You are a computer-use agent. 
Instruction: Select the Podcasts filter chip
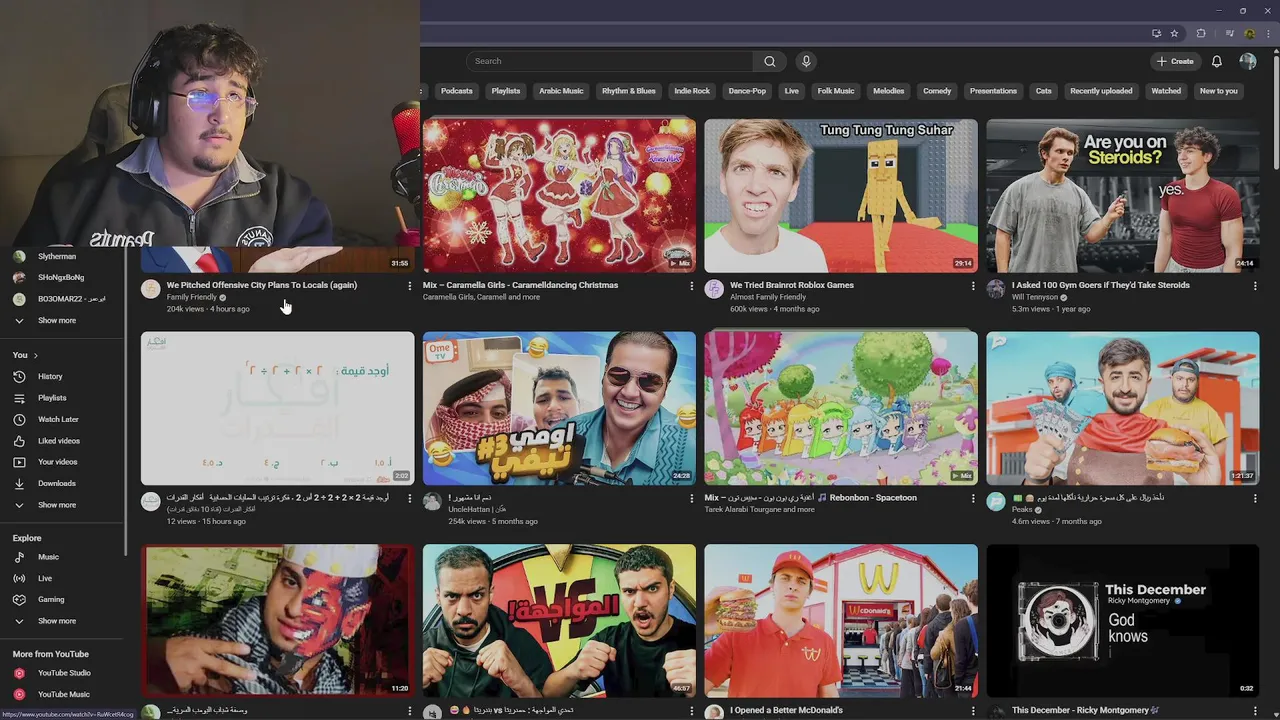(457, 91)
